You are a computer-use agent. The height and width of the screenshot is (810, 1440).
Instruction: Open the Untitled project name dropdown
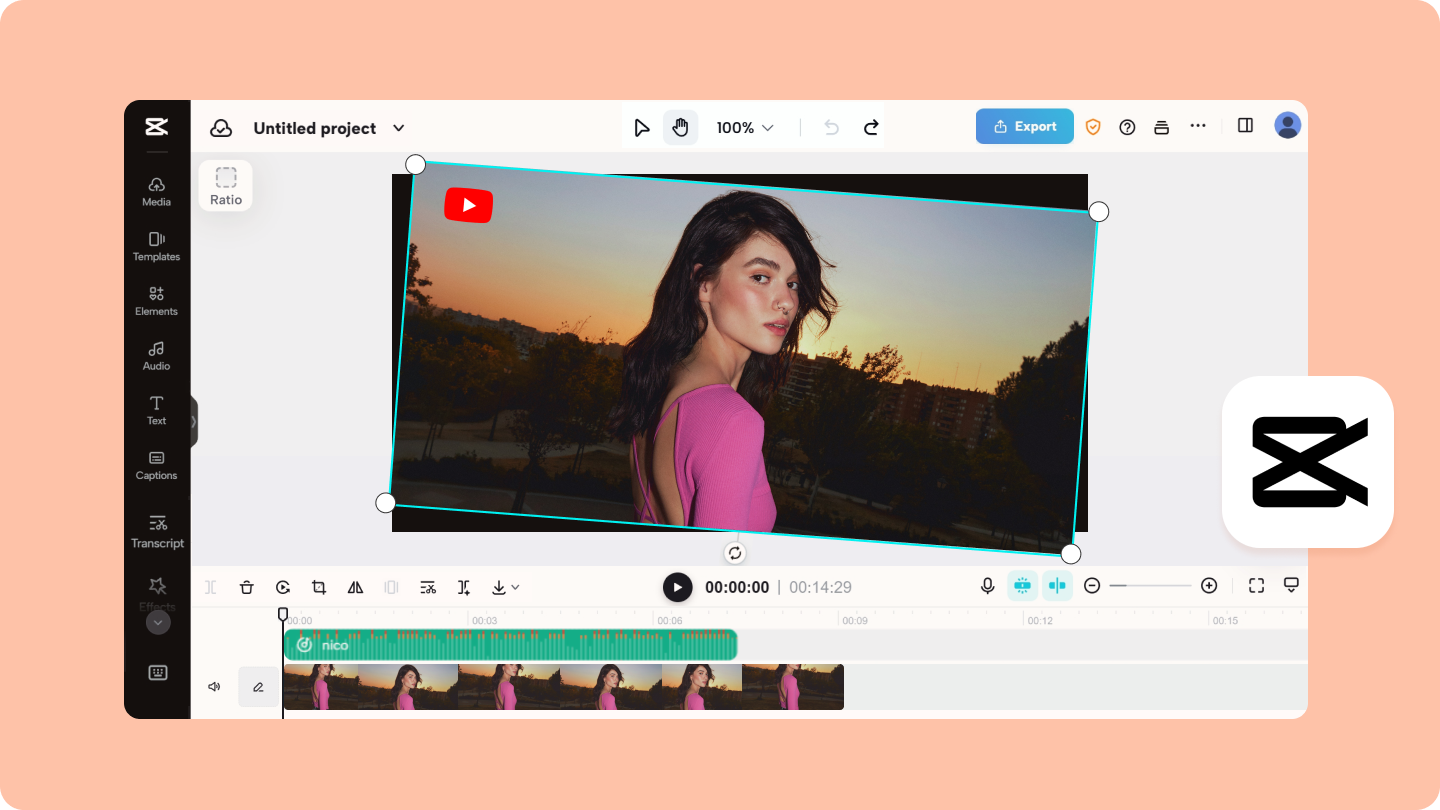398,128
